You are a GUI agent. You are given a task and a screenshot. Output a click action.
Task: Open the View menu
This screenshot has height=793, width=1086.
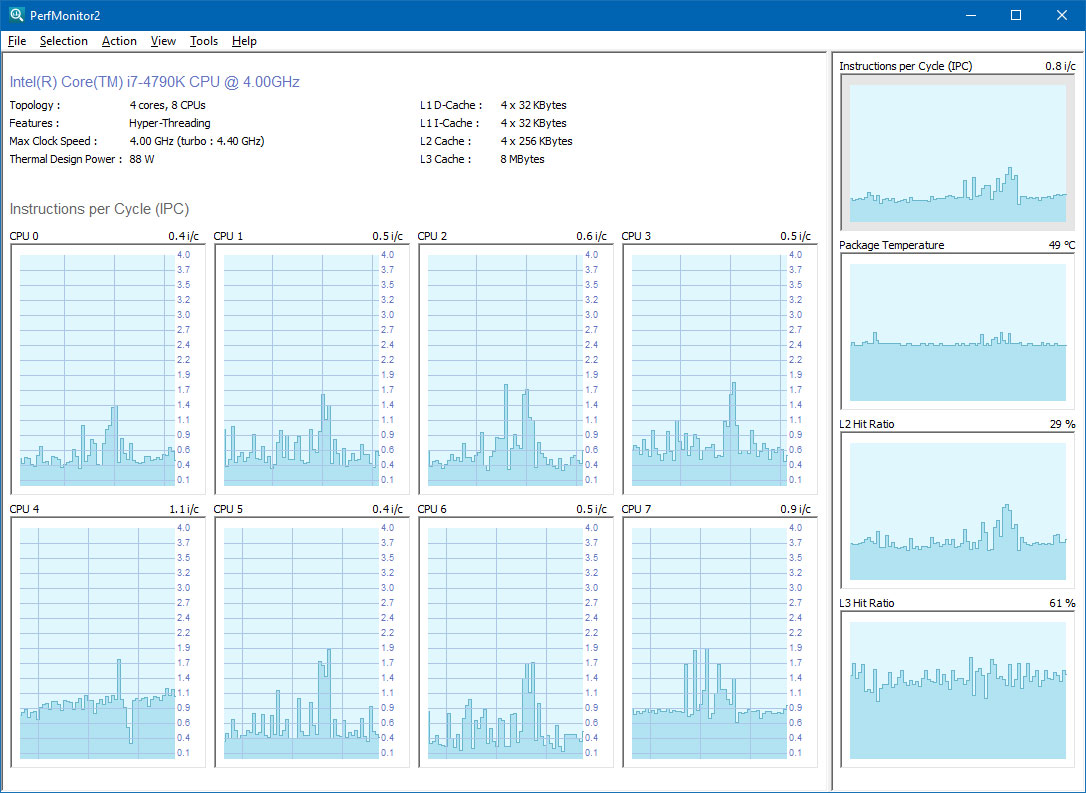(163, 41)
